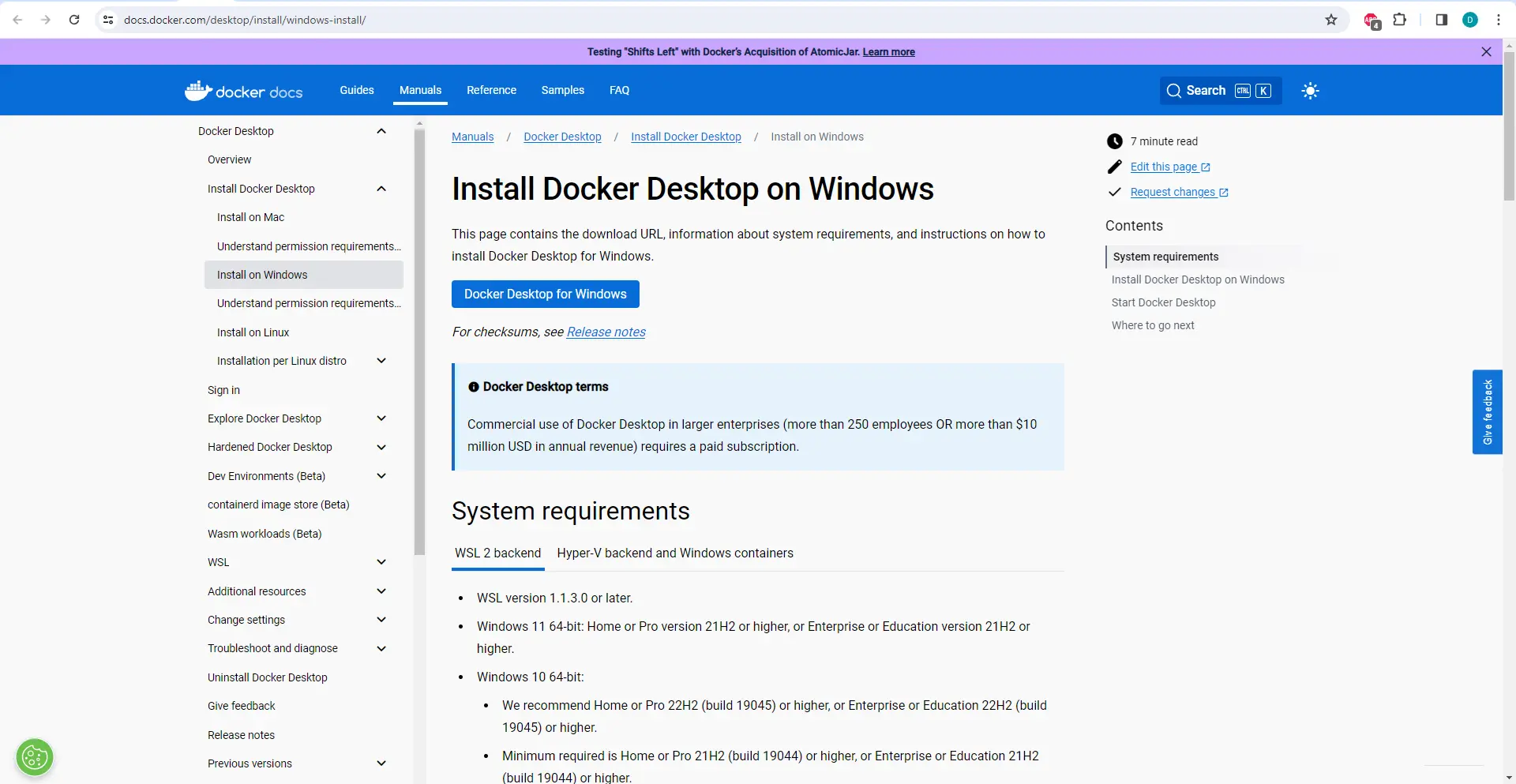Reload the page in browser
The height and width of the screenshot is (784, 1516).
[74, 20]
